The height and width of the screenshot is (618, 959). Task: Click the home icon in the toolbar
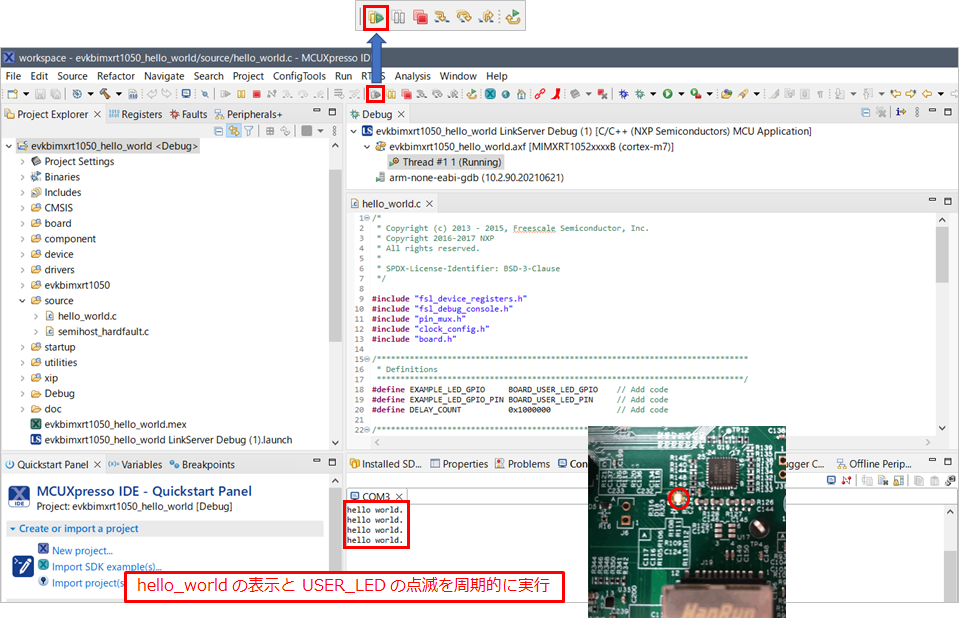click(521, 94)
